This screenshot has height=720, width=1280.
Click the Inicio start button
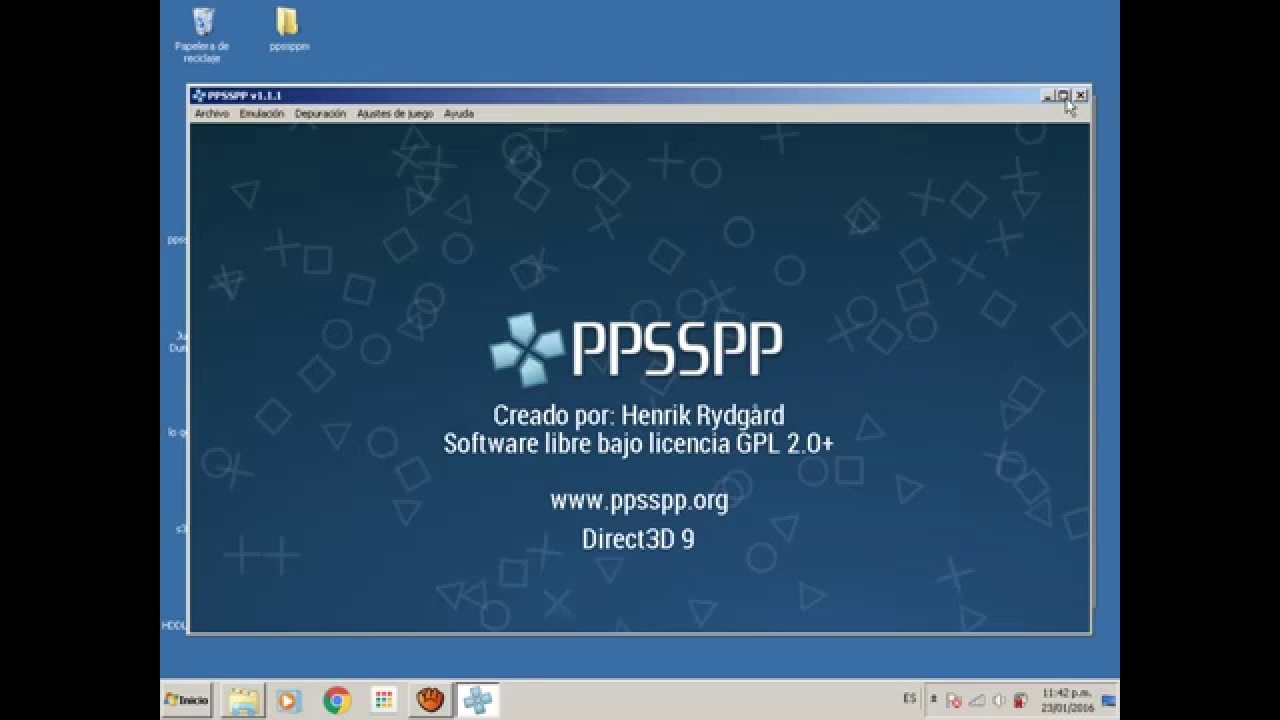pos(187,700)
